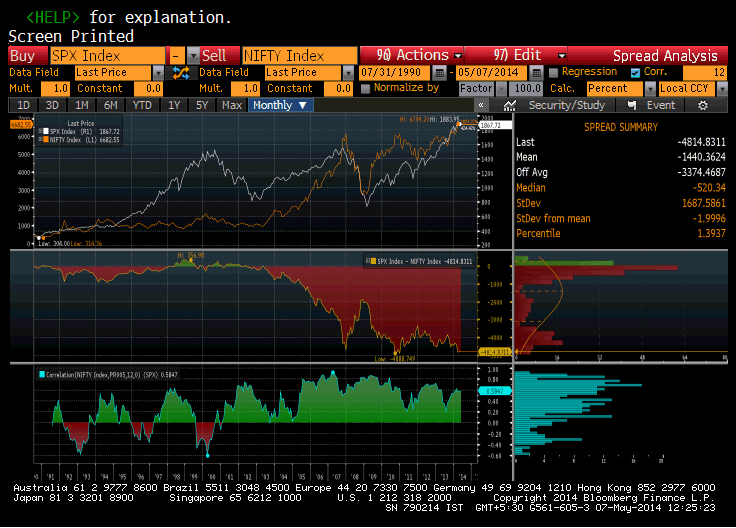This screenshot has width=736, height=528.
Task: Uncheck the Corr. checkbox
Action: point(635,73)
